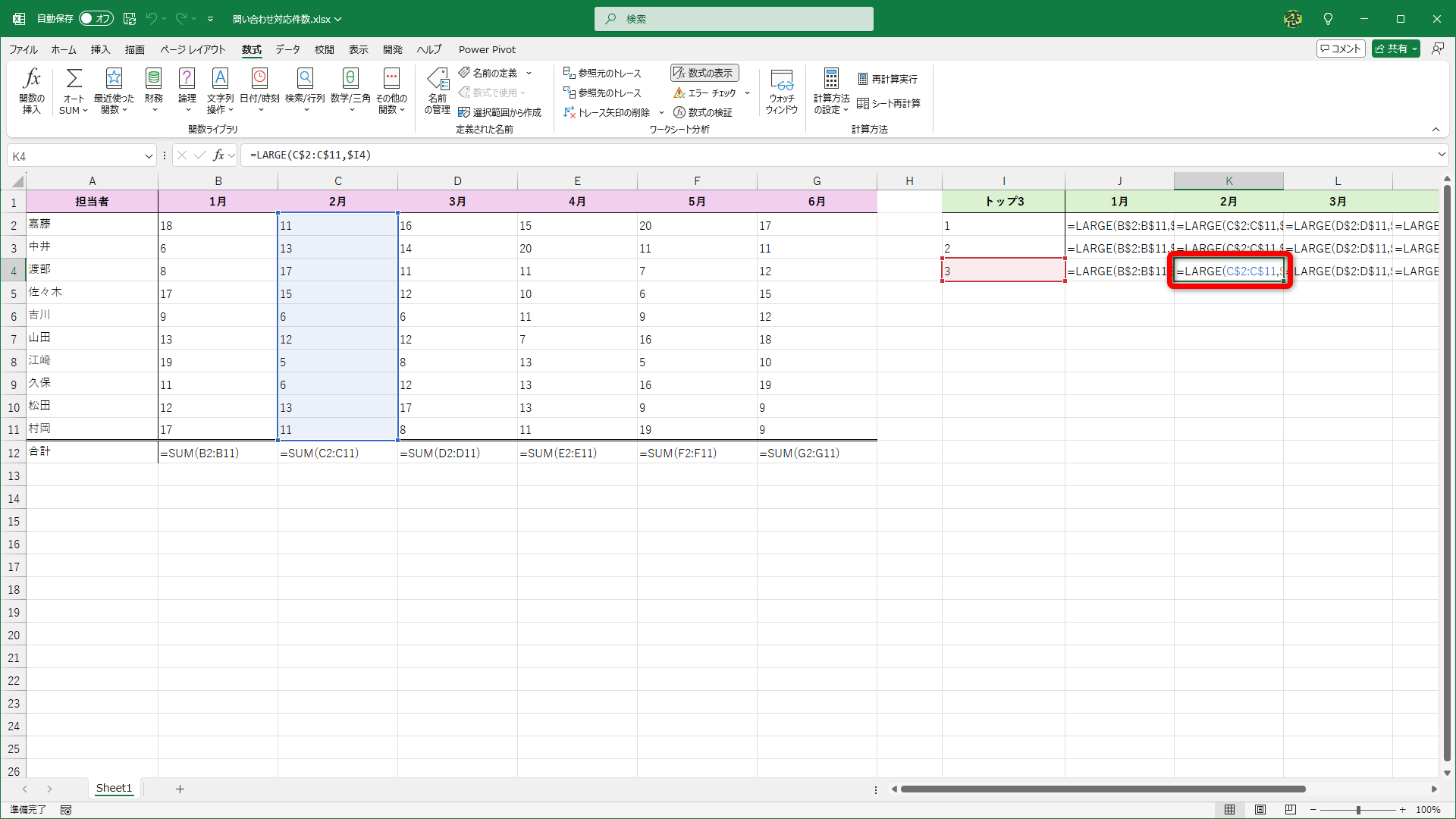Open the AutoSum sigma button

[x=74, y=79]
